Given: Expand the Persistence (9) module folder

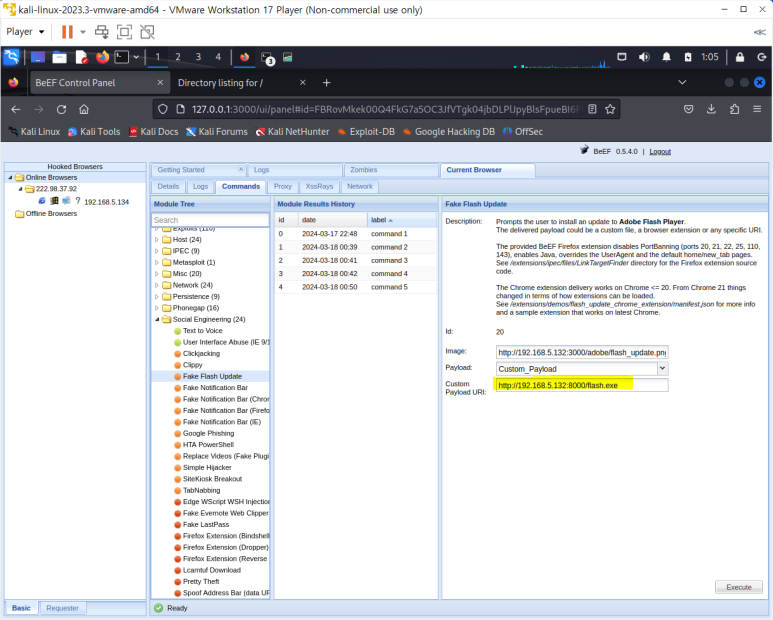Looking at the screenshot, I should 157,297.
